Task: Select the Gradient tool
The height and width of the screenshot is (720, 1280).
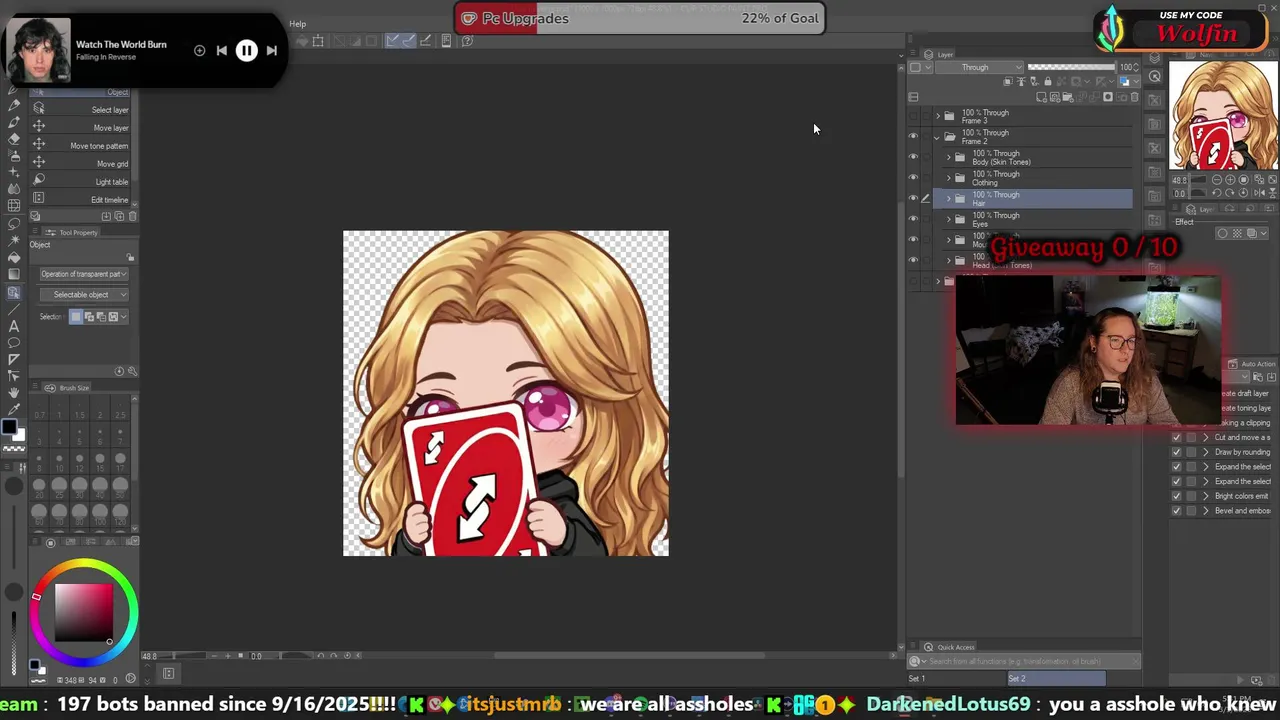Action: [x=14, y=274]
